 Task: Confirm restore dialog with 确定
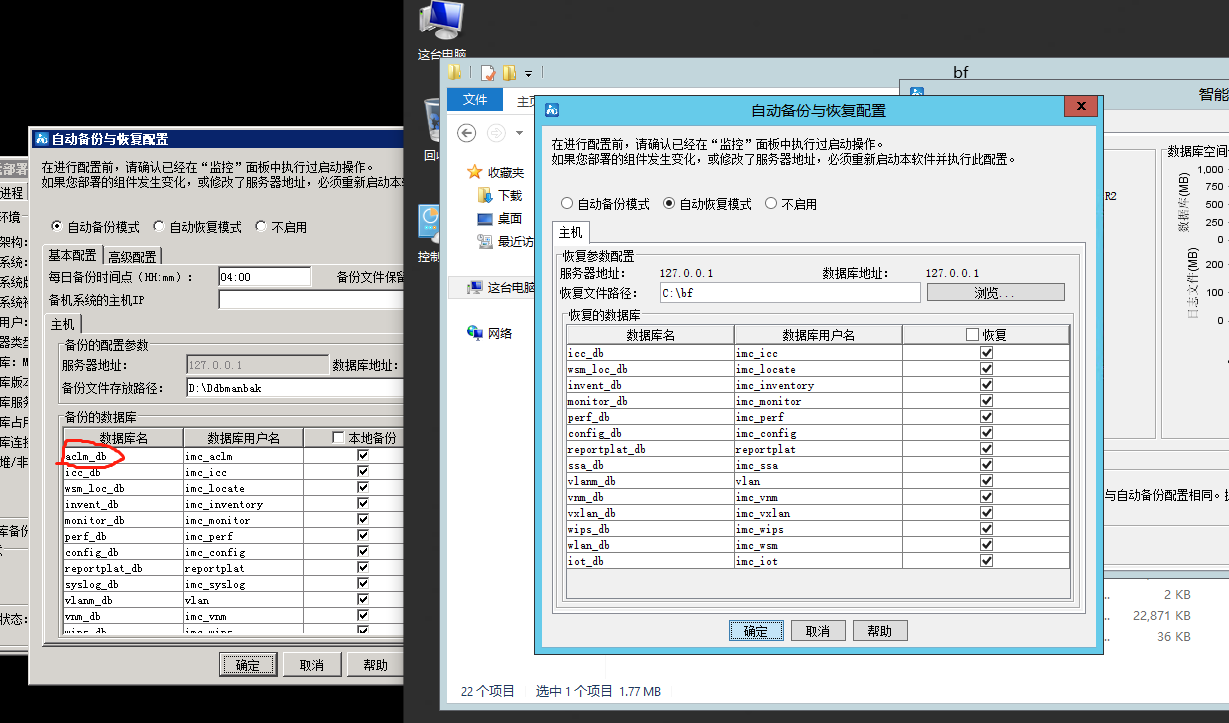click(x=756, y=631)
